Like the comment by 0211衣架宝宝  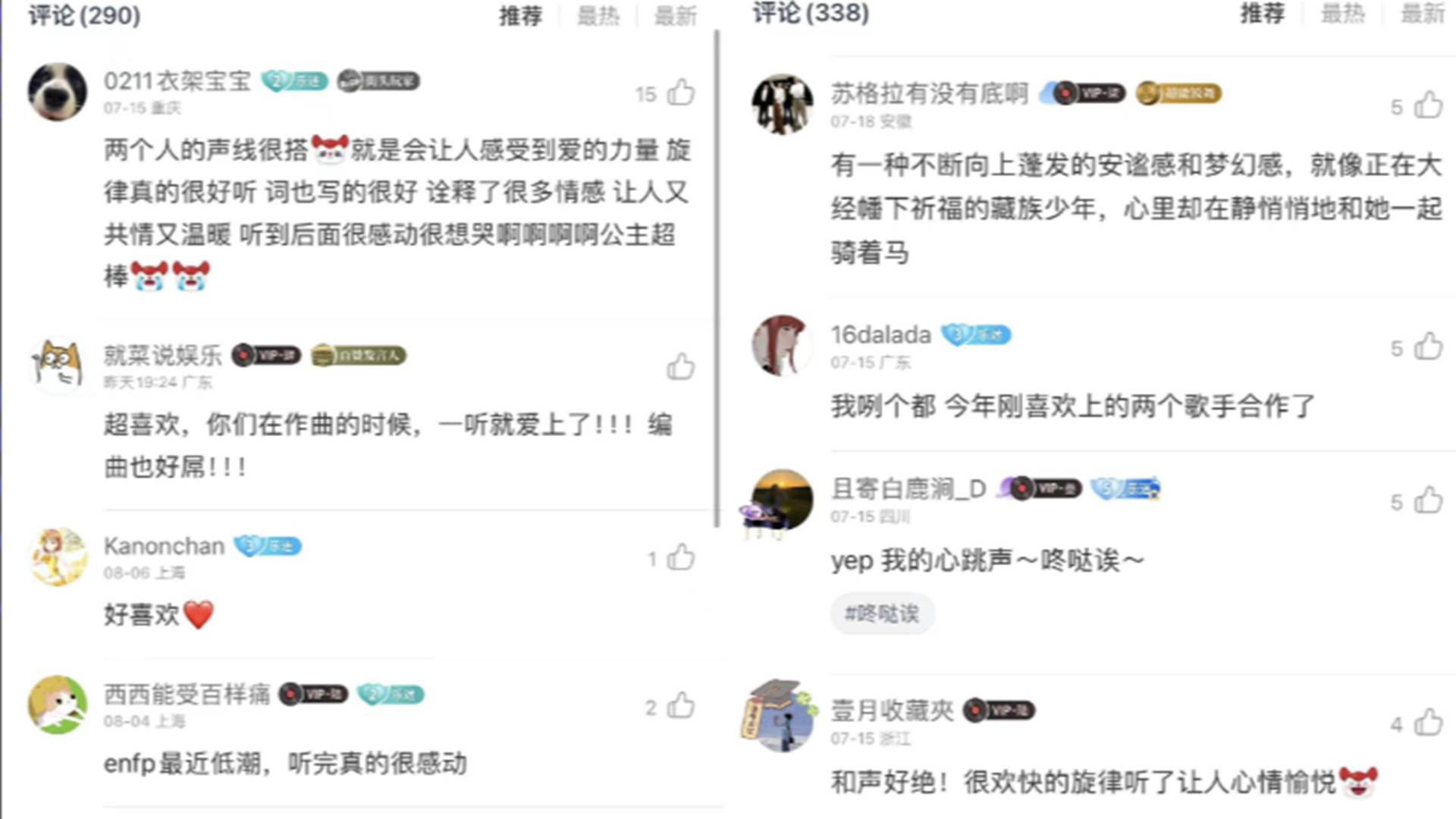point(680,93)
